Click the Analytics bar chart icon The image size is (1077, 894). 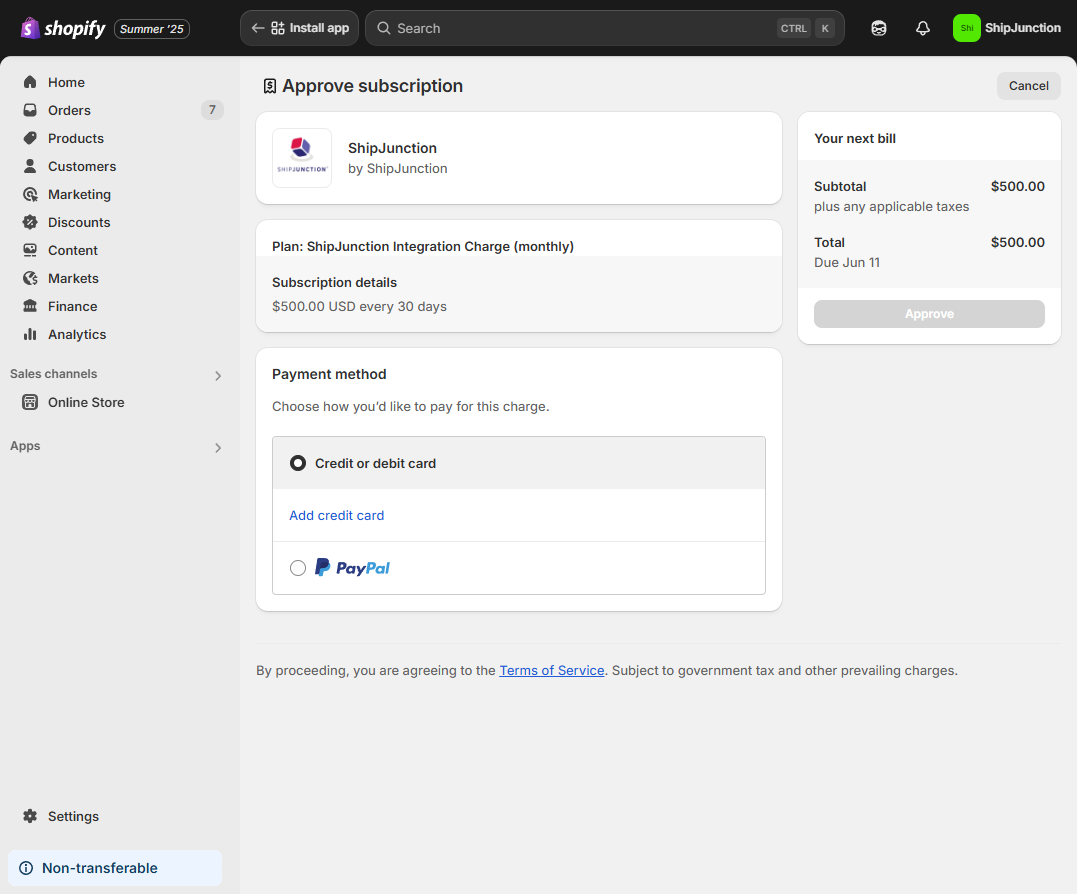[x=30, y=334]
